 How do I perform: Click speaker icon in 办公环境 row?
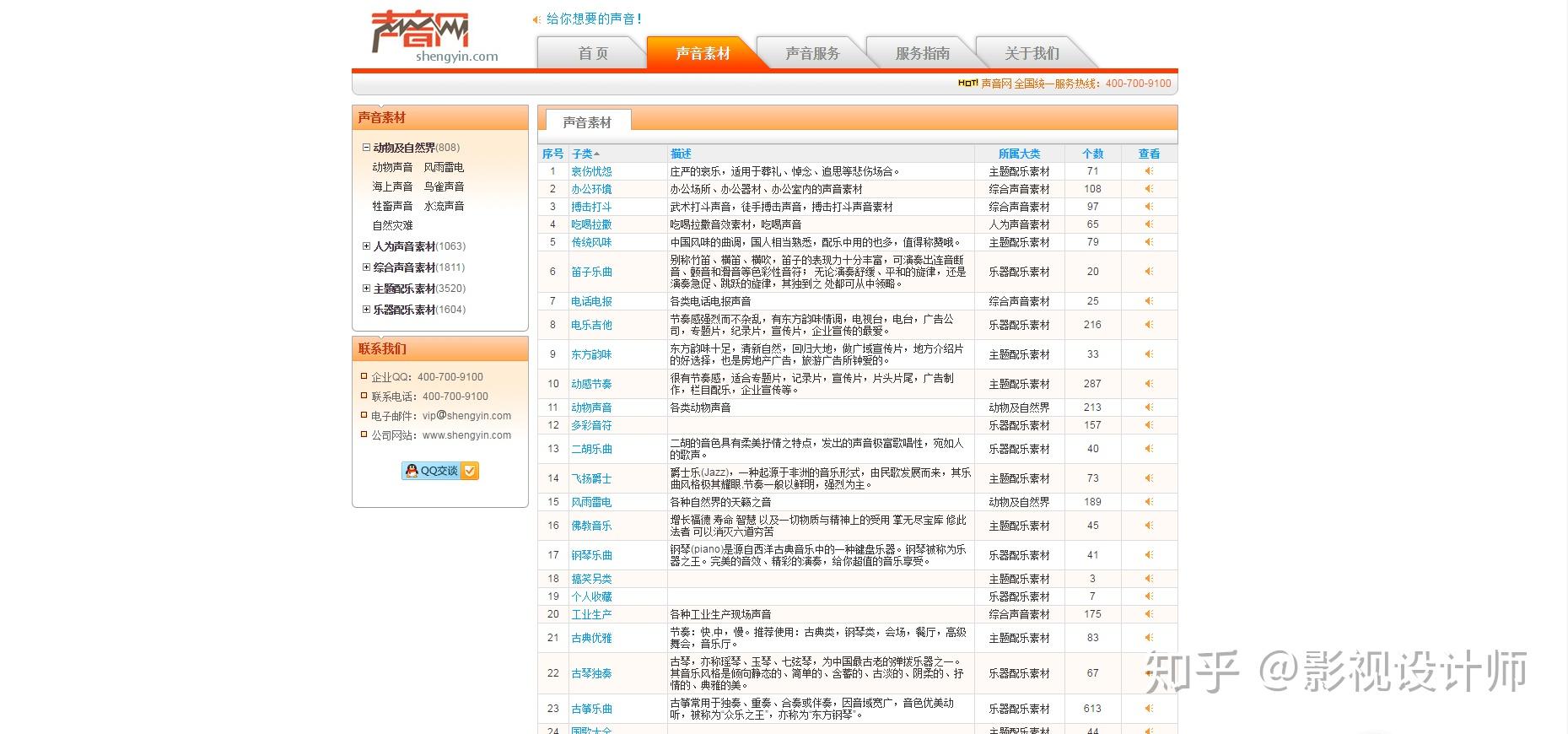click(x=1149, y=189)
